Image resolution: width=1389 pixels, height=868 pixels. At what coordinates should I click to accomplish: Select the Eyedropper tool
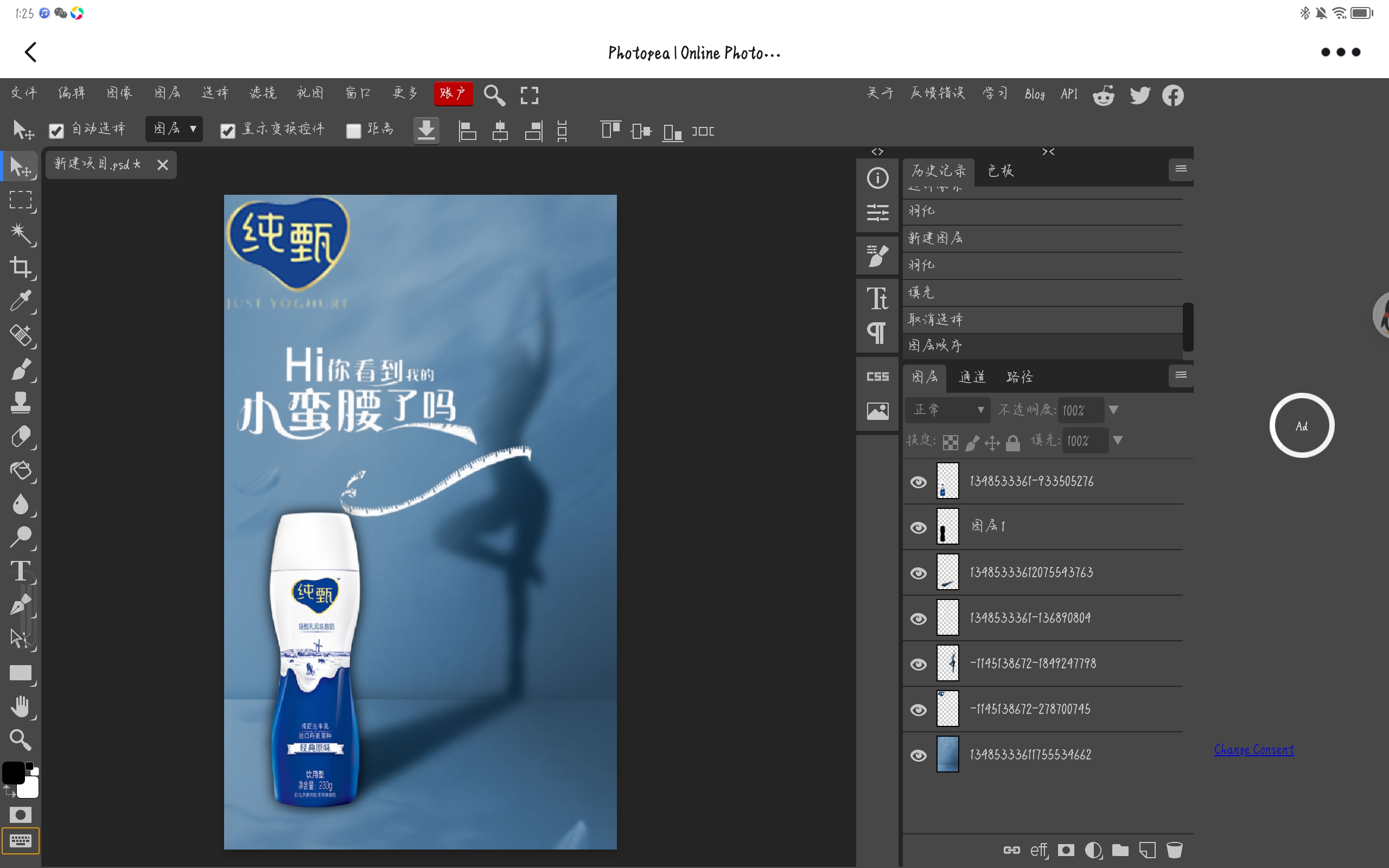[21, 301]
